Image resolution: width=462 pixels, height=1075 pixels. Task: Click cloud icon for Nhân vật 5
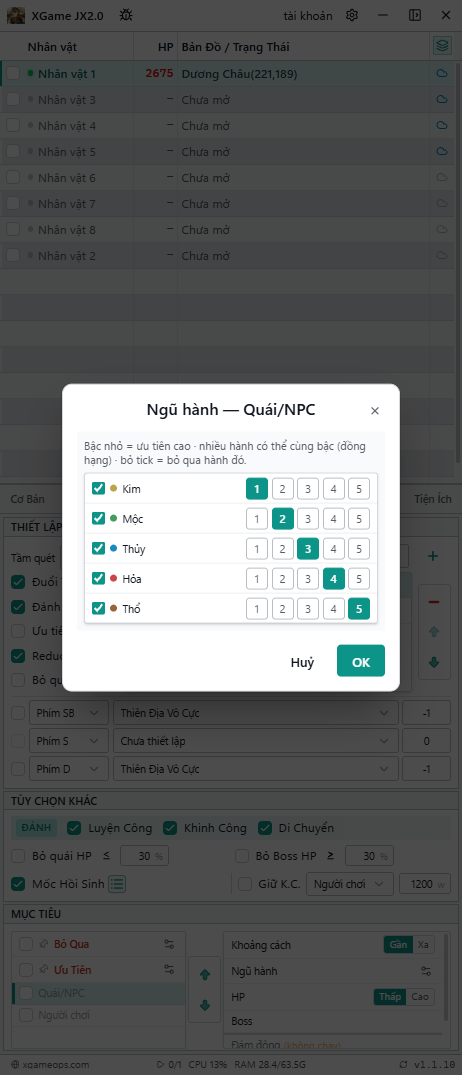tap(442, 152)
